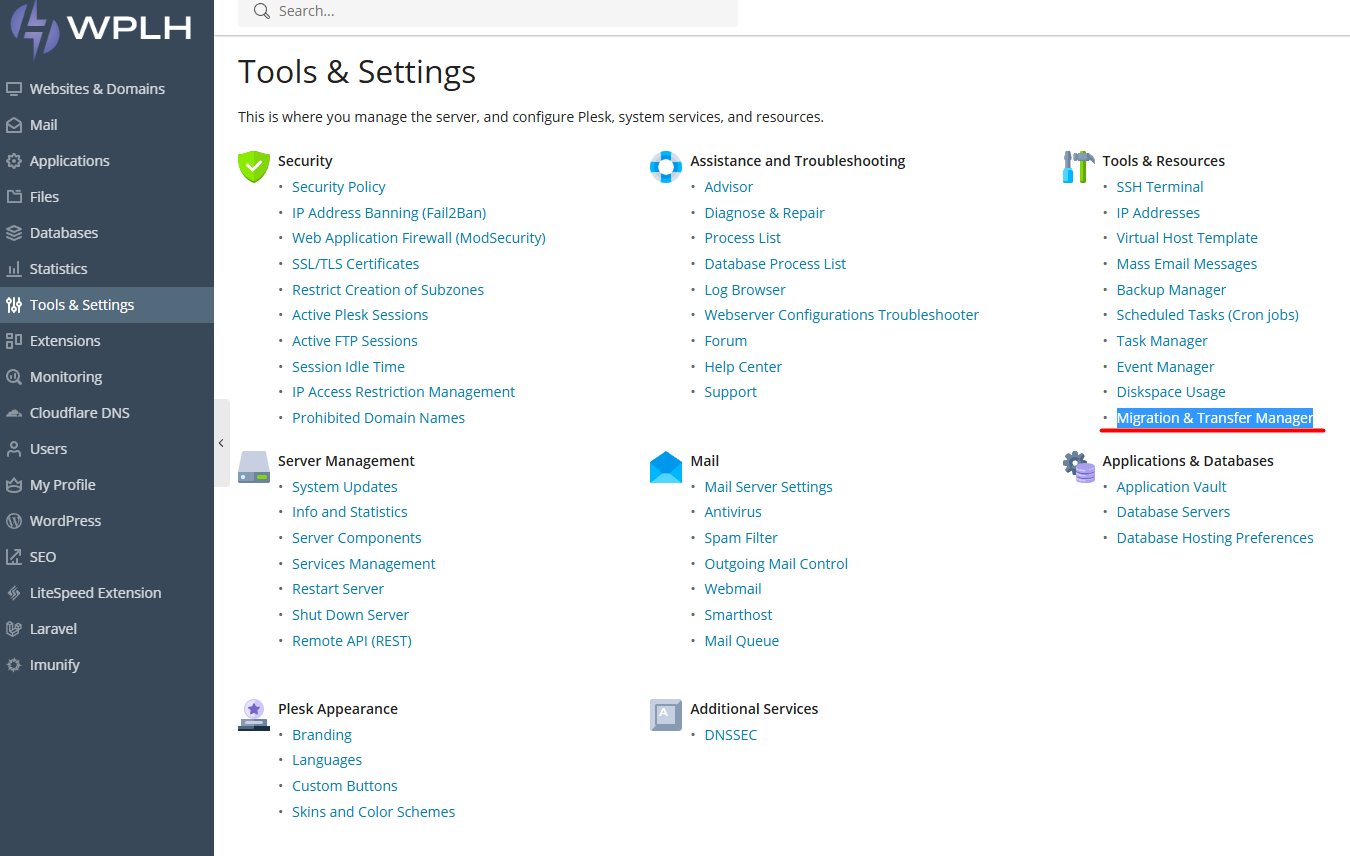Click the blue Mail envelope section icon
1350x856 pixels.
coord(666,467)
